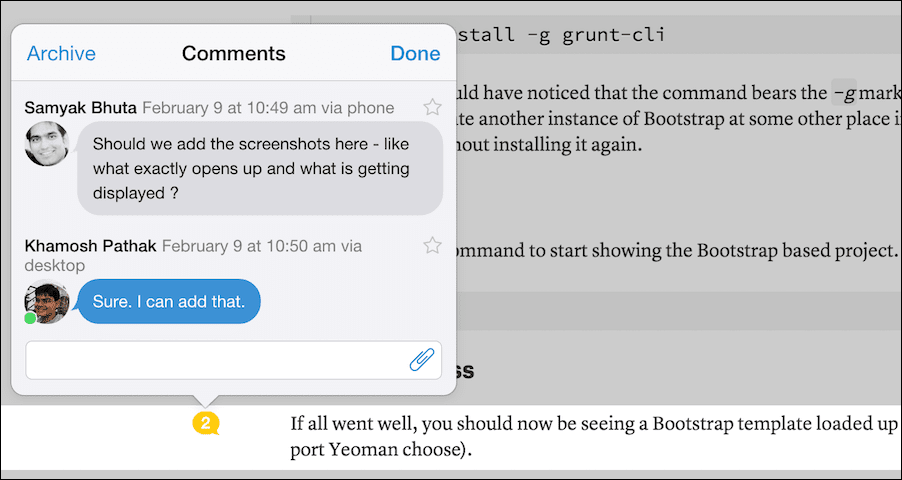Click the Samyak Bhuta author name
The height and width of the screenshot is (480, 902).
pos(81,108)
